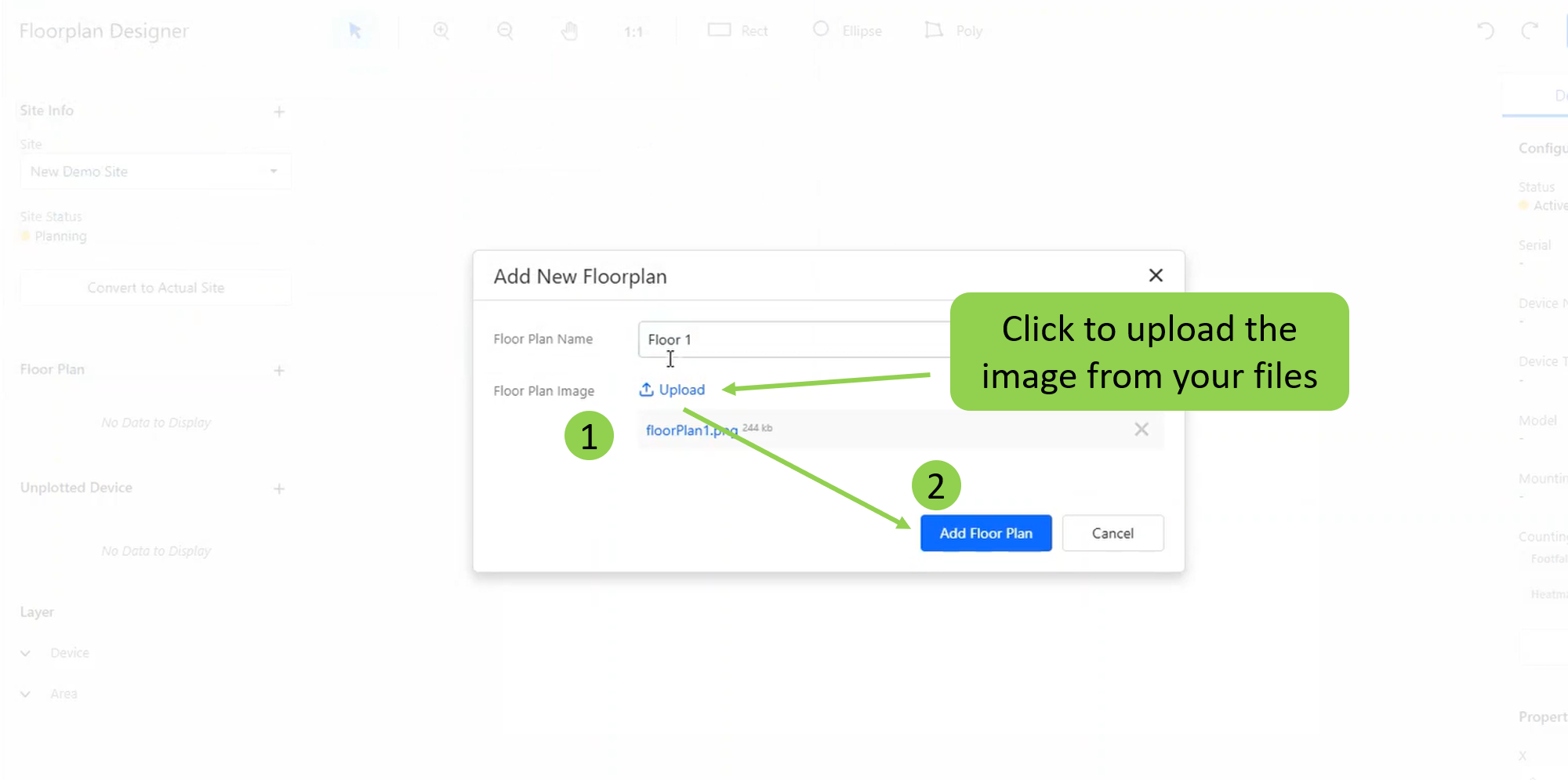Click the Planning site status text
The width and height of the screenshot is (1568, 780).
[60, 236]
